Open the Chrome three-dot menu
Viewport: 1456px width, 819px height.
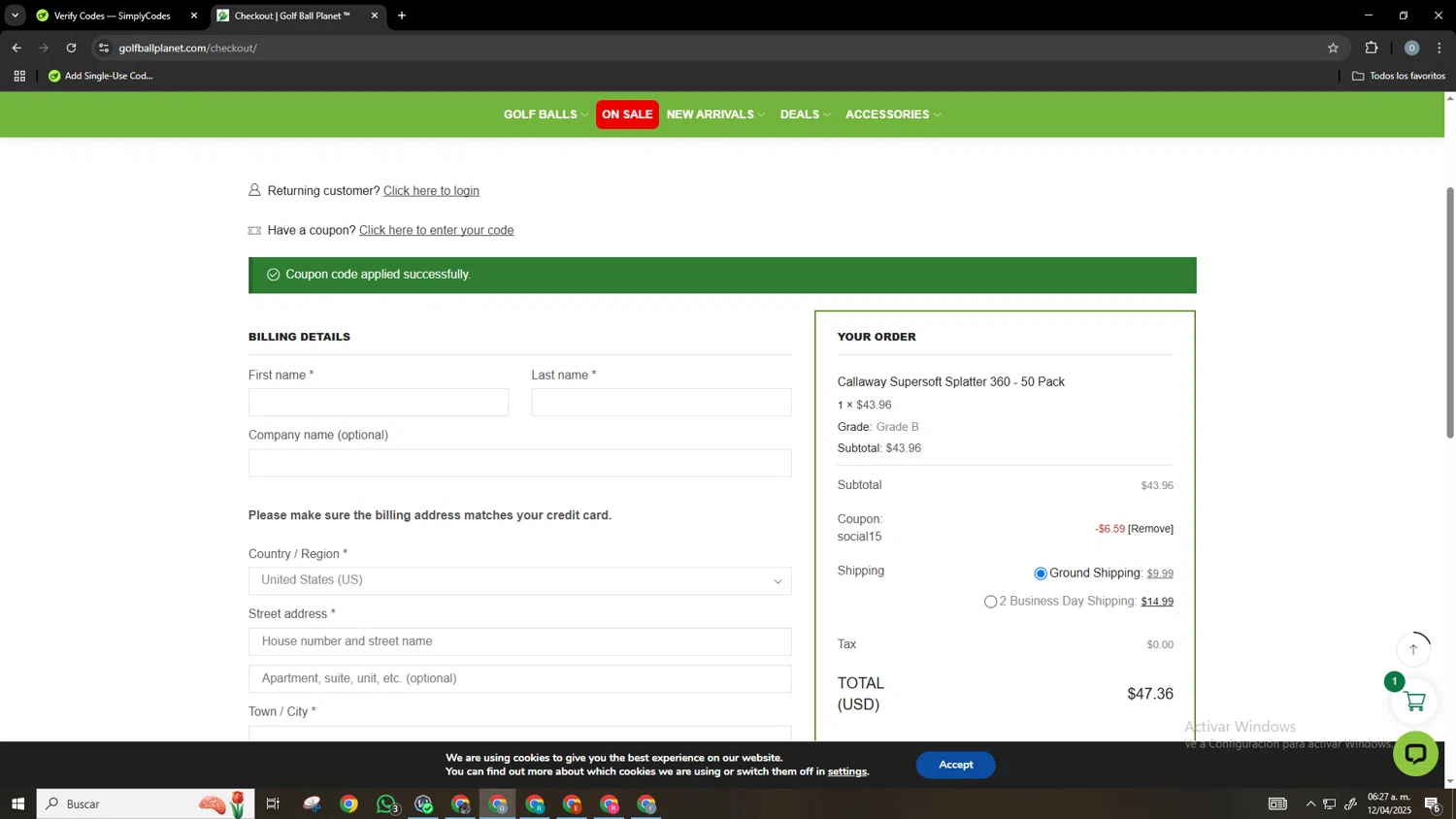1440,48
